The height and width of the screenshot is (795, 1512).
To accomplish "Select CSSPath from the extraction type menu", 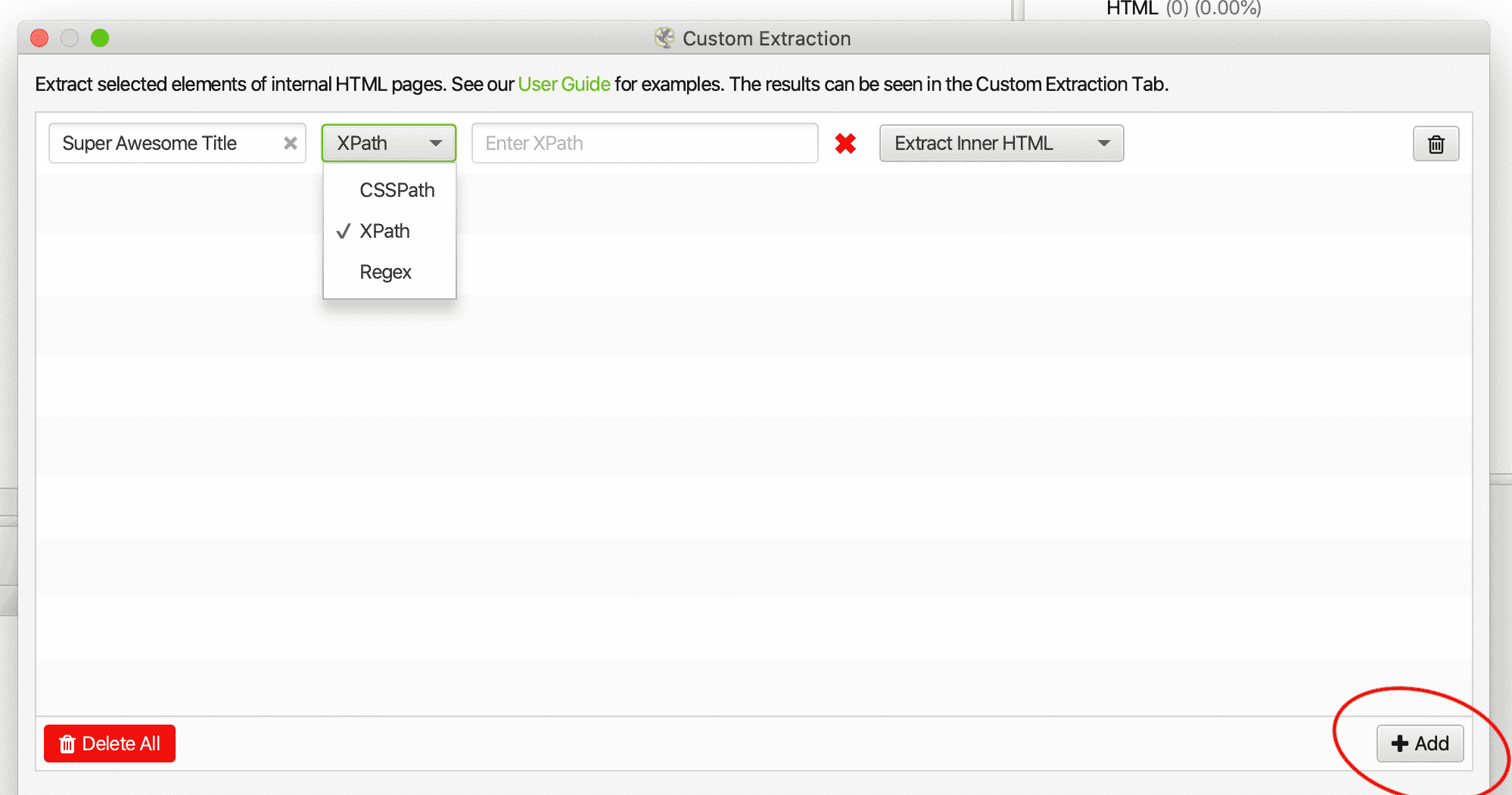I will (397, 190).
